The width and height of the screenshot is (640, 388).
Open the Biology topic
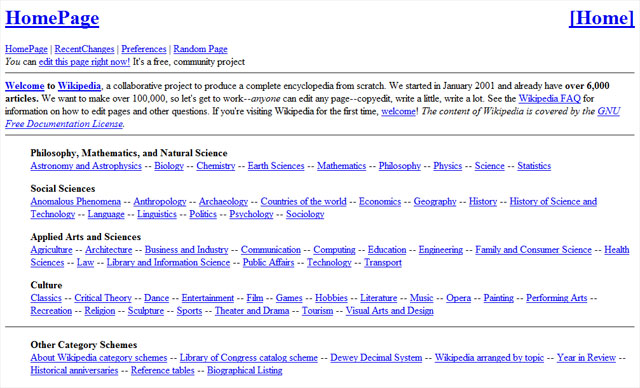[x=169, y=166]
